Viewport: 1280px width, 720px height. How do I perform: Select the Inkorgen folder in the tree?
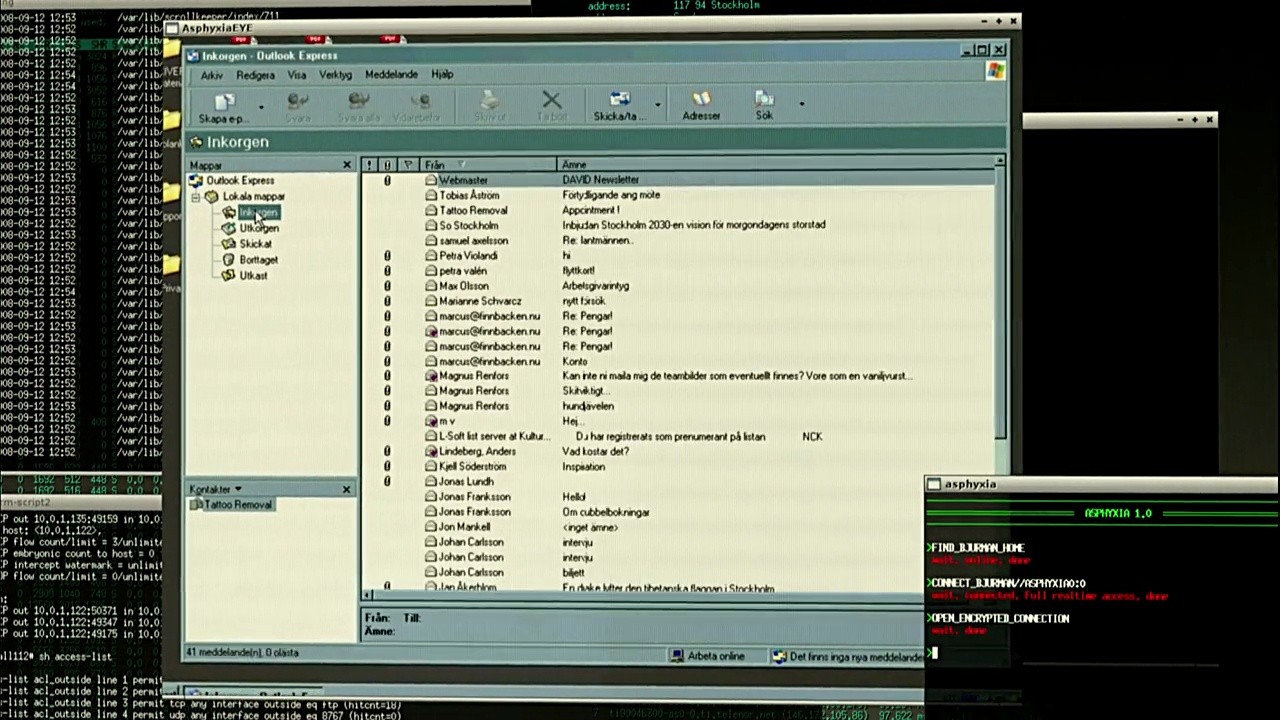[x=252, y=212]
